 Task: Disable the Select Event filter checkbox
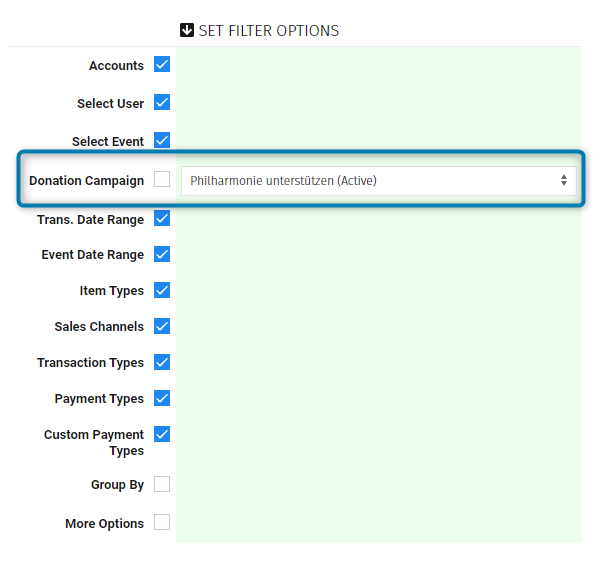pos(162,140)
